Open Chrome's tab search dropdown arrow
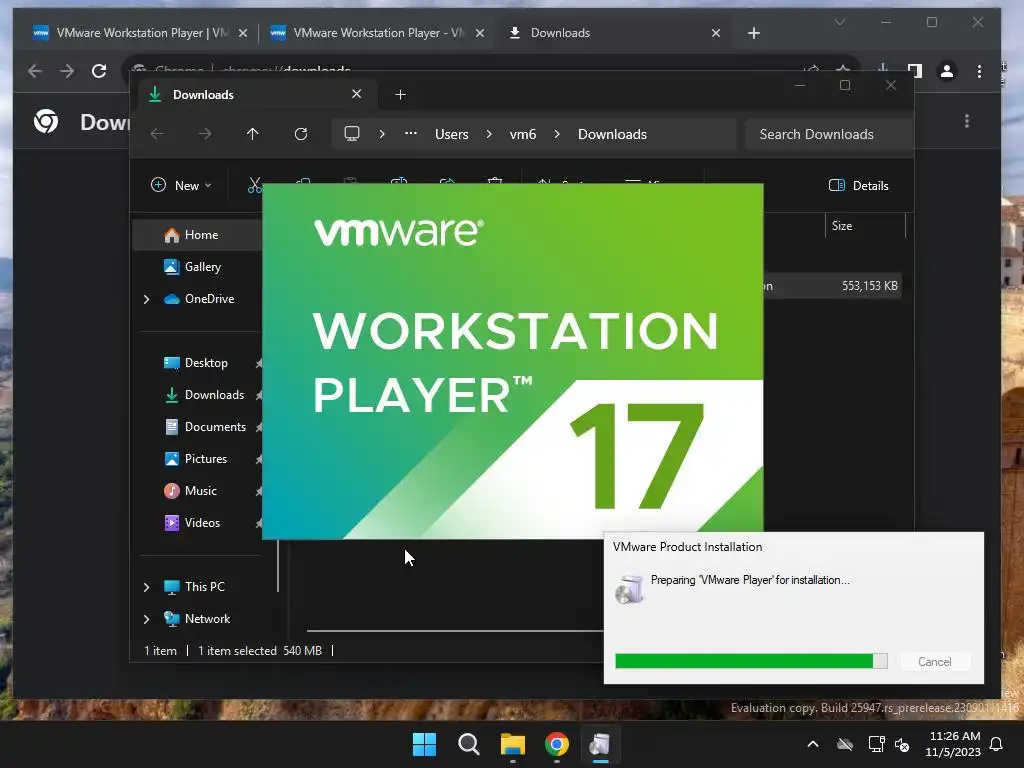The width and height of the screenshot is (1024, 768). click(840, 22)
